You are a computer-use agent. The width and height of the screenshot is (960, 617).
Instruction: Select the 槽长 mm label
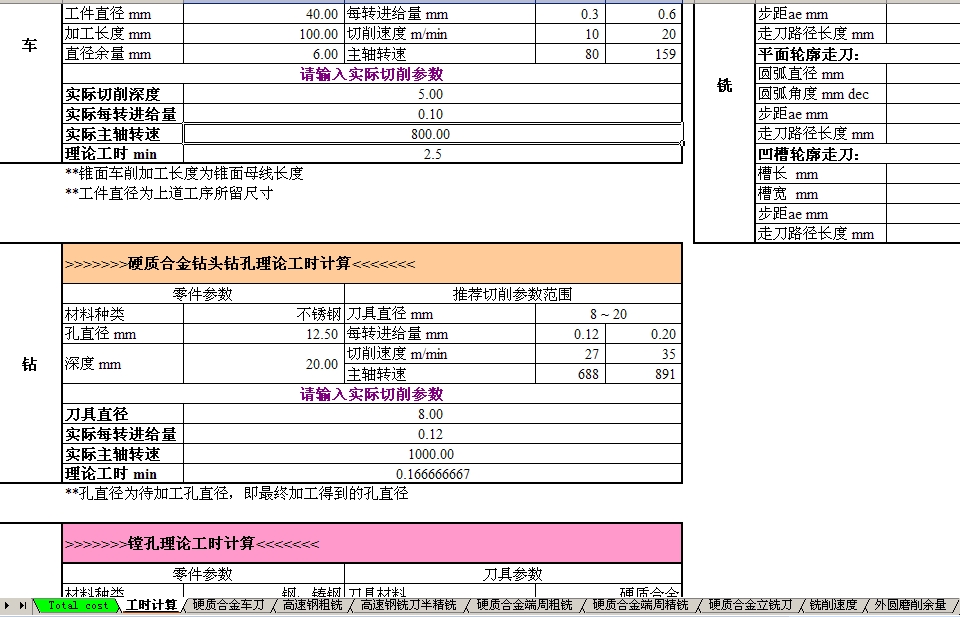pyautogui.click(x=820, y=174)
